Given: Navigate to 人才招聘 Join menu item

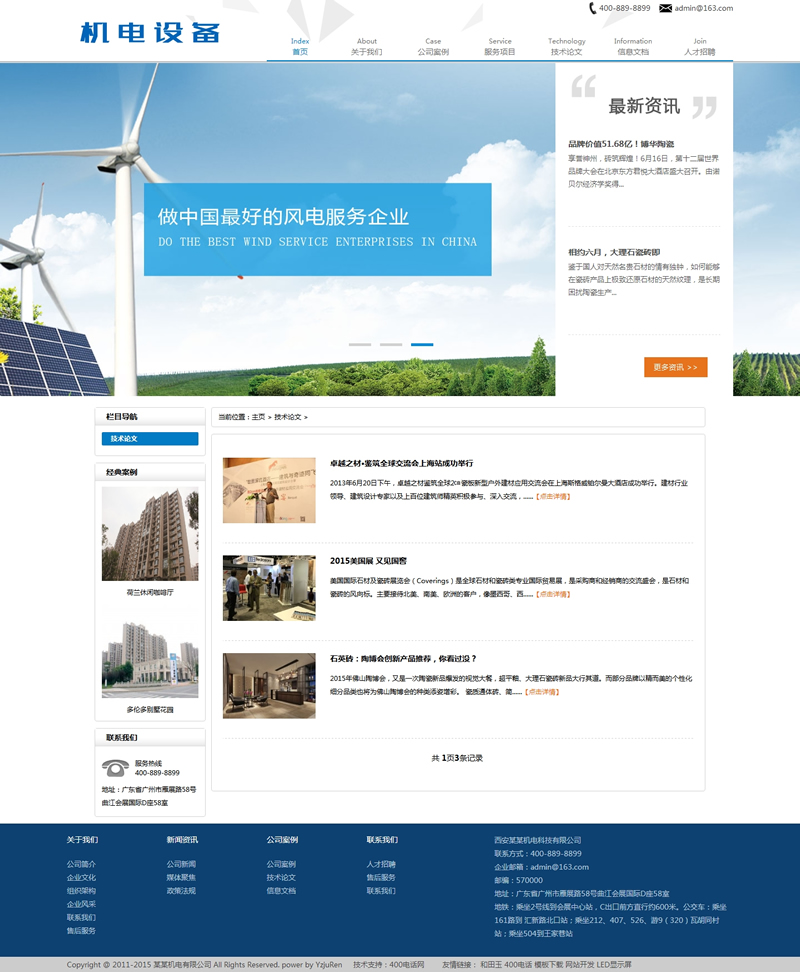Looking at the screenshot, I should tap(700, 46).
